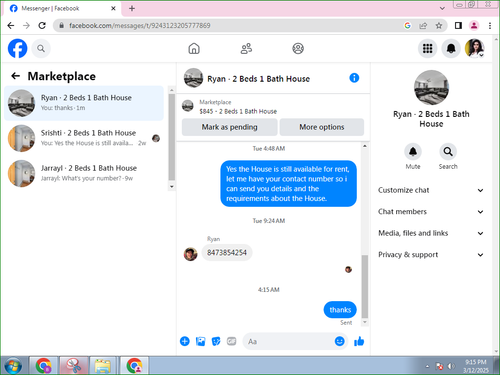Bookmark this page with star icon
500x375 pixels.
click(x=439, y=25)
